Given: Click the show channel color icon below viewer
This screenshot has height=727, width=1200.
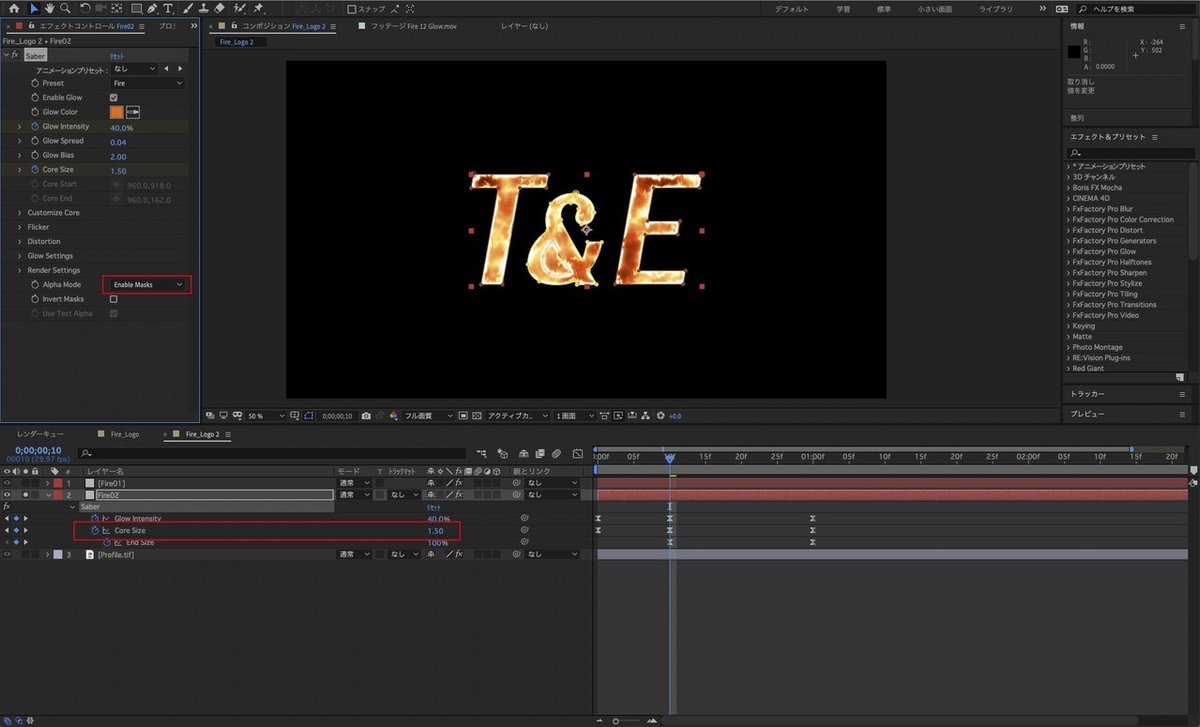Looking at the screenshot, I should [393, 415].
